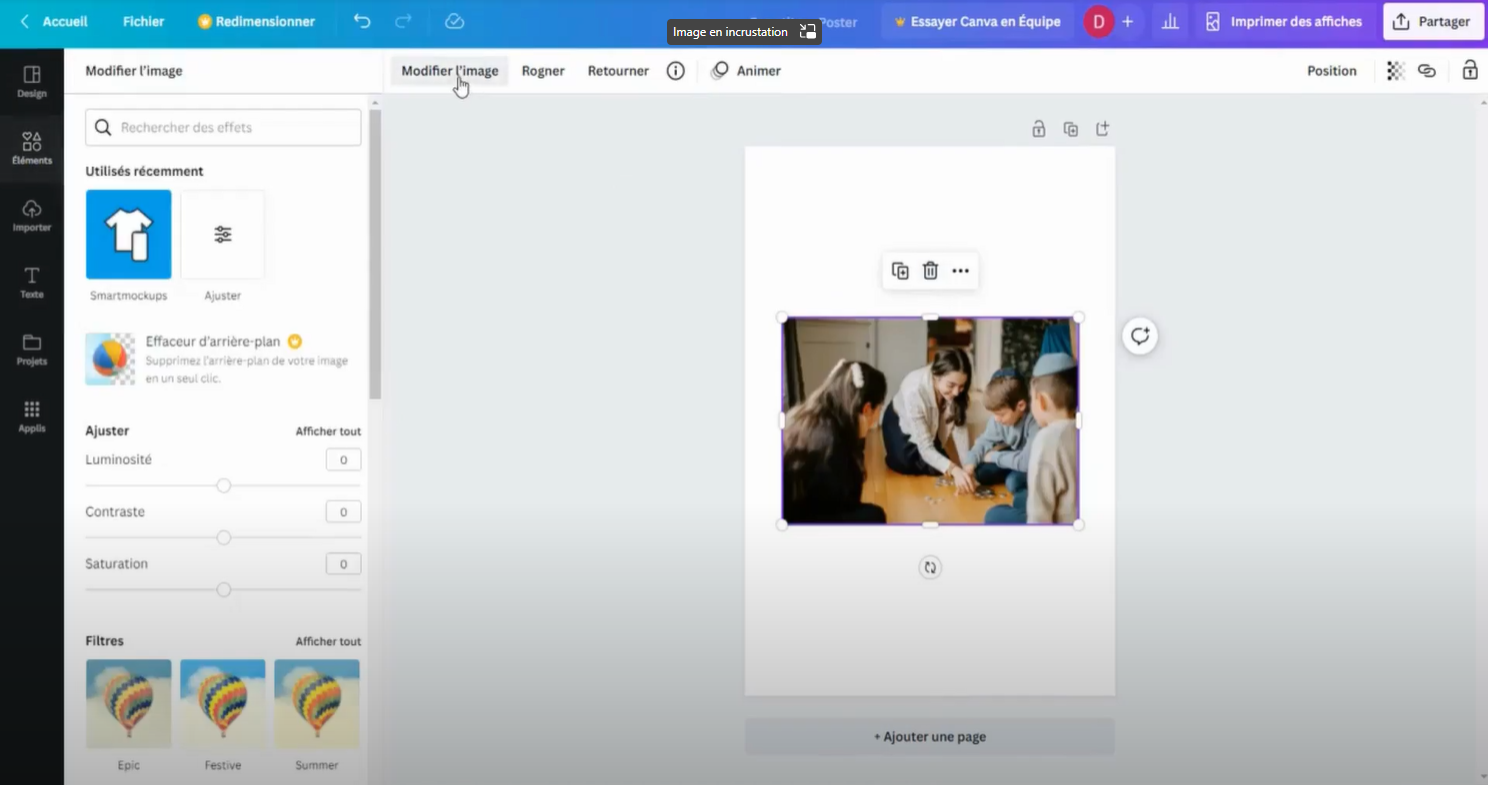Click the Rechercher des effets search field

tap(235, 128)
